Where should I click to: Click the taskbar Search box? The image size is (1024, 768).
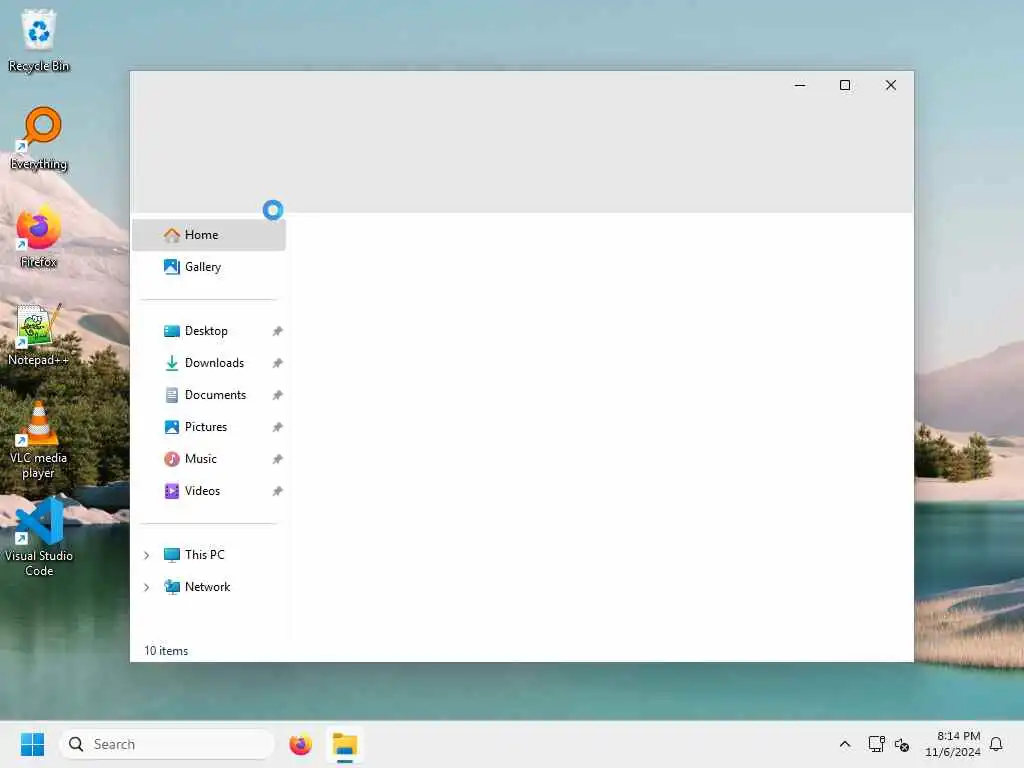[167, 744]
